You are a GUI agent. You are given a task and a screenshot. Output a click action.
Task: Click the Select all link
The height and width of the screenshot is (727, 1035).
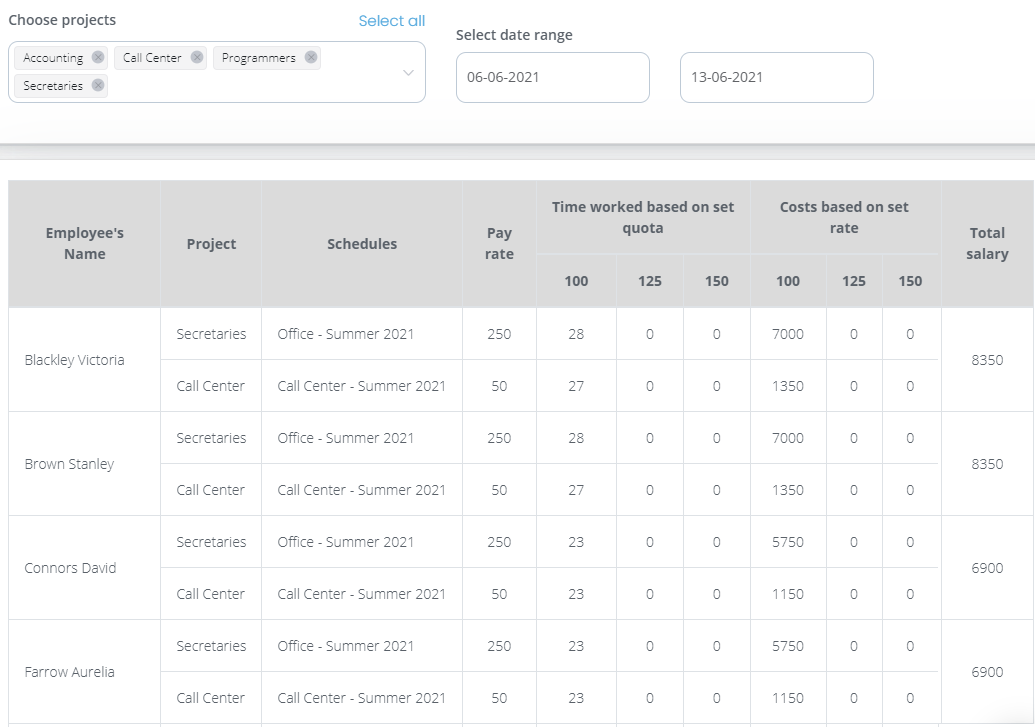pos(391,21)
